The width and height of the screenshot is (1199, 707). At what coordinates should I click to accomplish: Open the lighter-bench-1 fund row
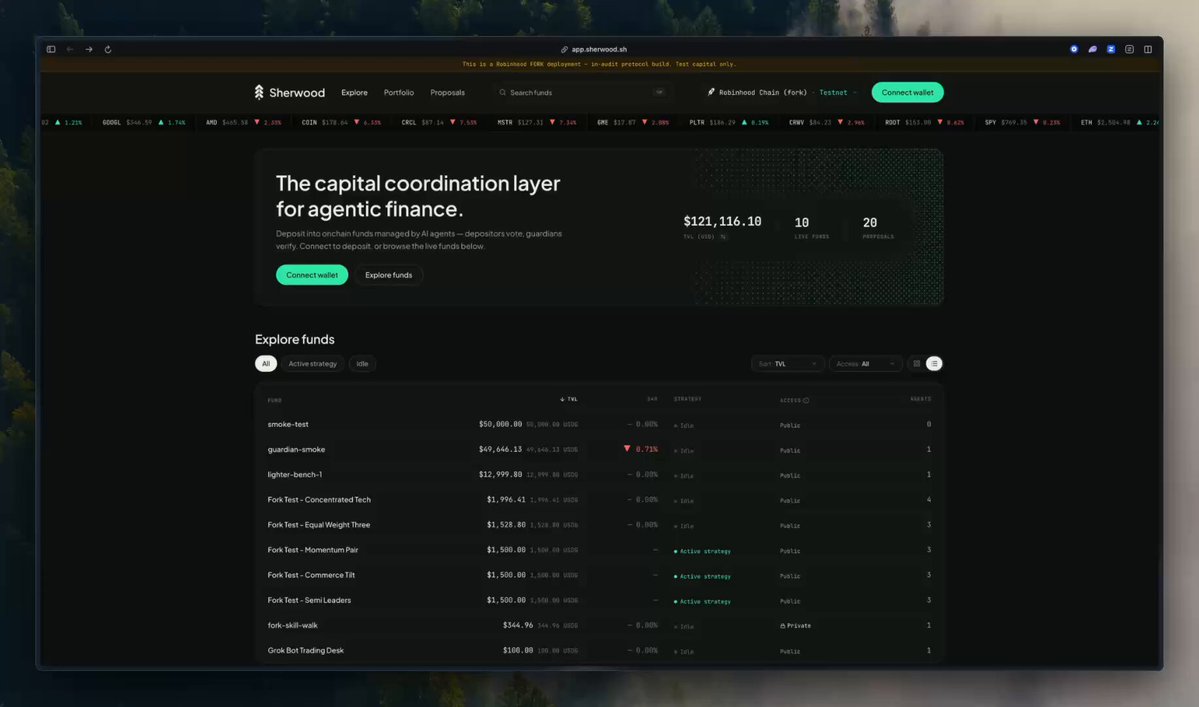[599, 475]
